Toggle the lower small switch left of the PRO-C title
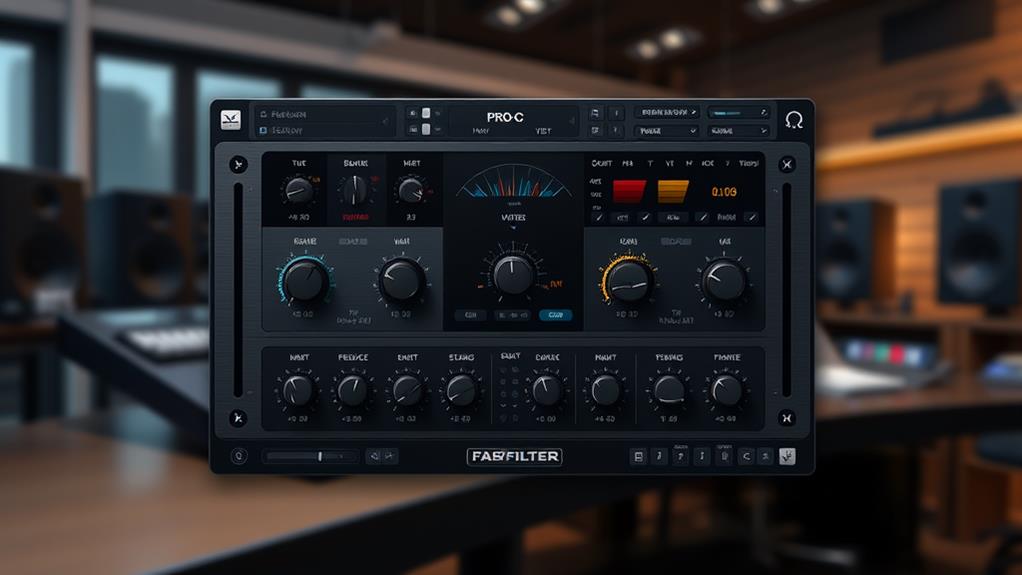 point(426,130)
